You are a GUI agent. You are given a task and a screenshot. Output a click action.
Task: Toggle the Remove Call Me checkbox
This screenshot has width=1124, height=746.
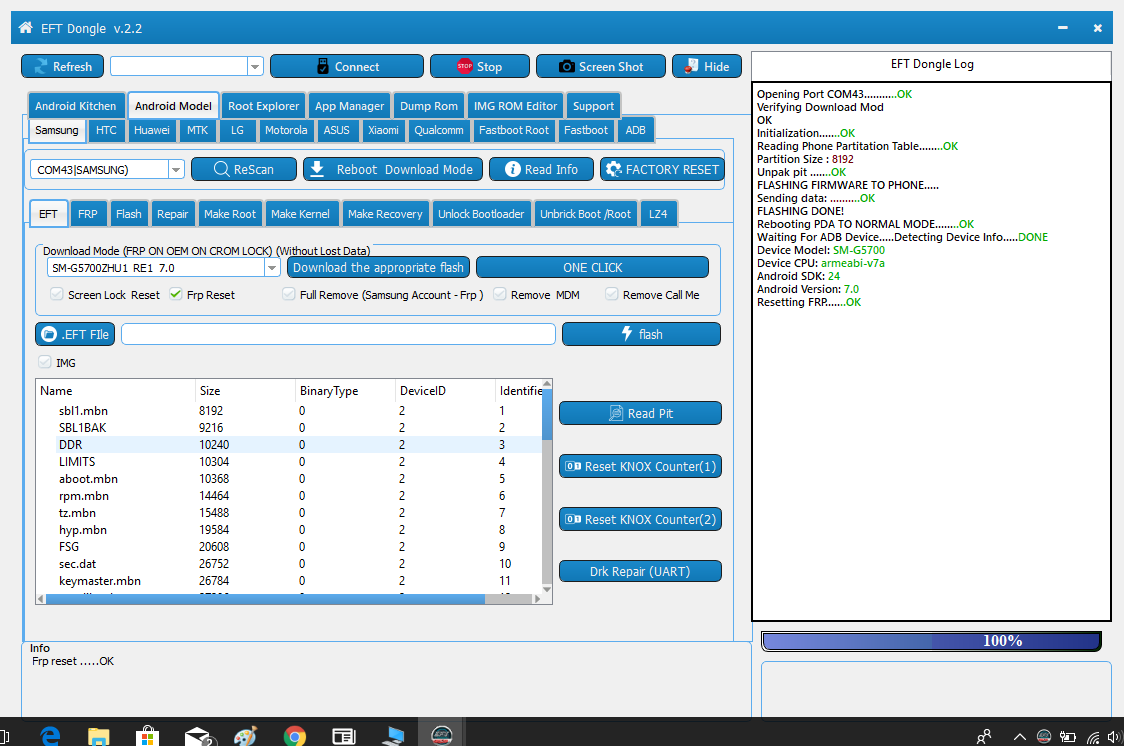pos(611,294)
